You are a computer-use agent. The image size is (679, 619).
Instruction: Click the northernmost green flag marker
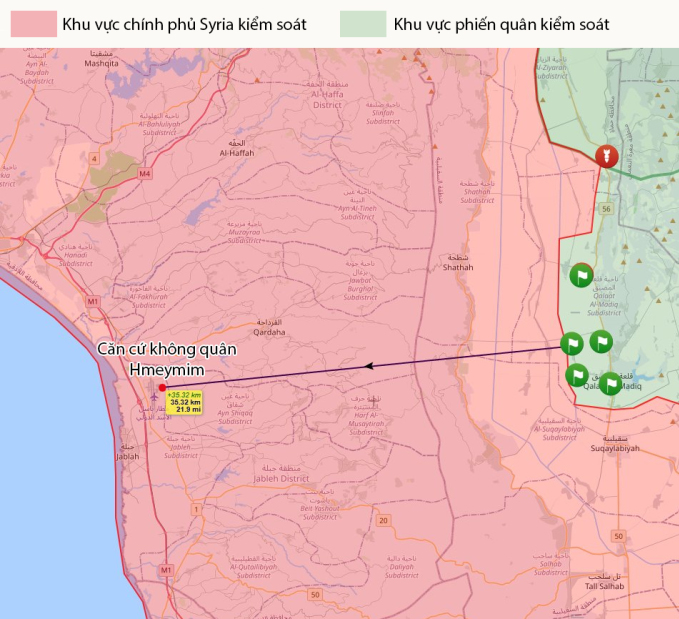pos(581,275)
